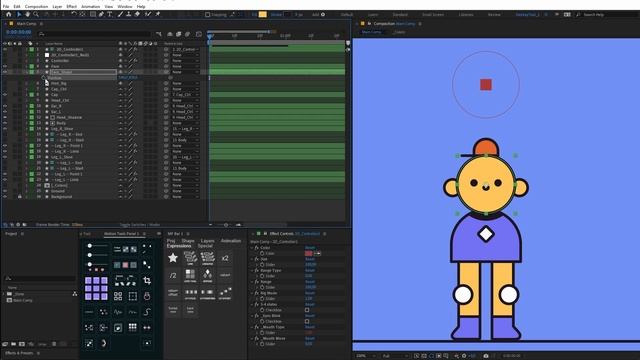The width and height of the screenshot is (640, 360).
Task: Select the Clone Stamp tool
Action: click(129, 14)
